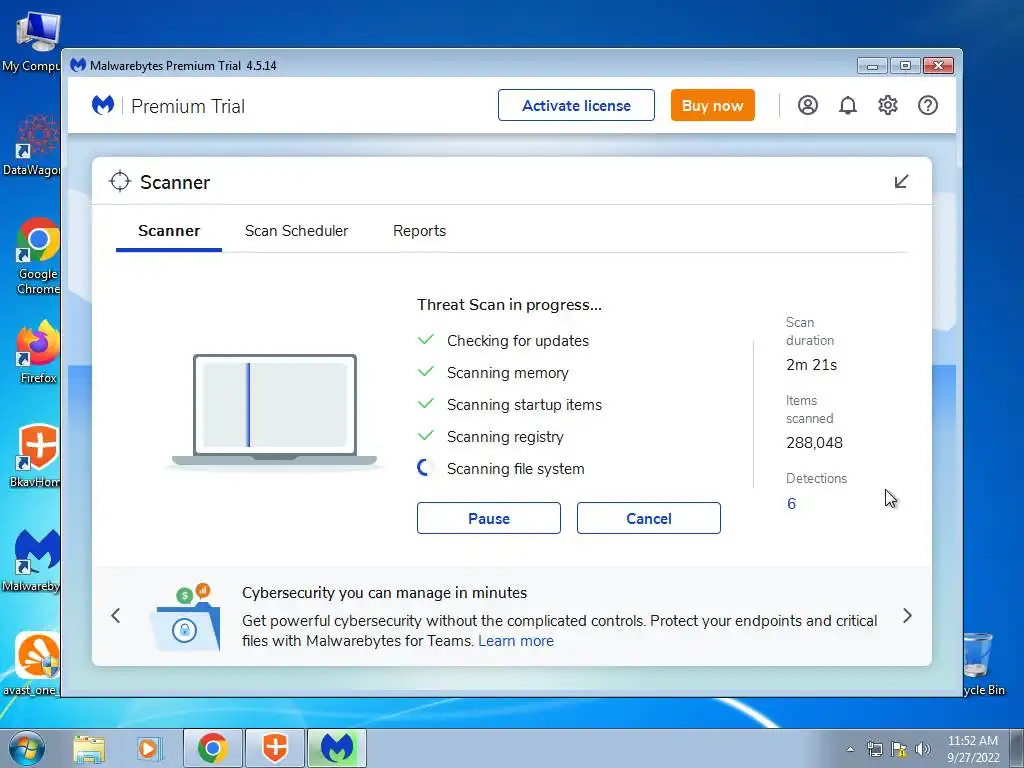
Task: Maximize the Malwarebytes window
Action: pyautogui.click(x=905, y=66)
